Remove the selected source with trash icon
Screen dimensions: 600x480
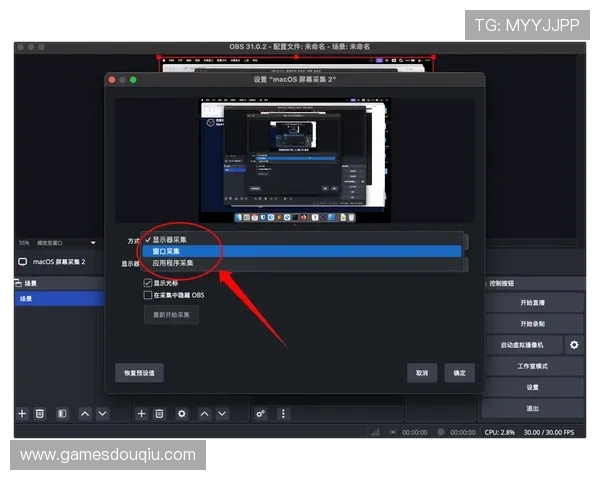click(x=159, y=413)
